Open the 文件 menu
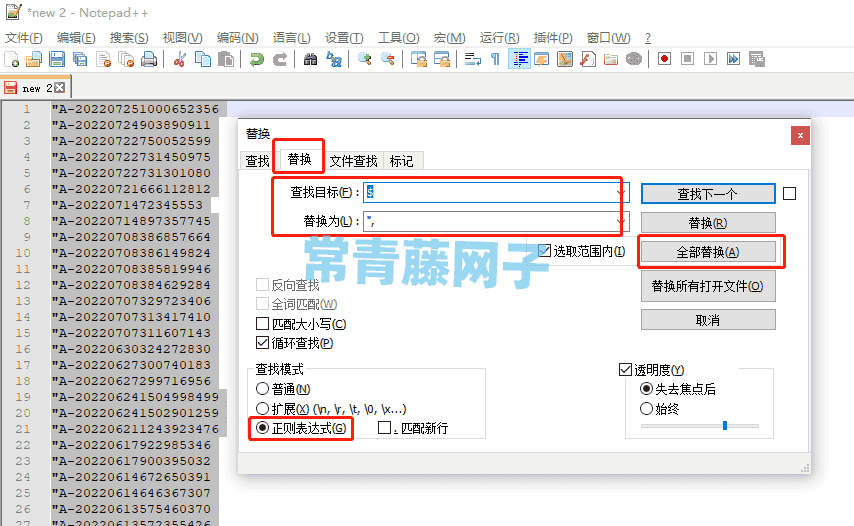The image size is (854, 526). click(x=23, y=38)
